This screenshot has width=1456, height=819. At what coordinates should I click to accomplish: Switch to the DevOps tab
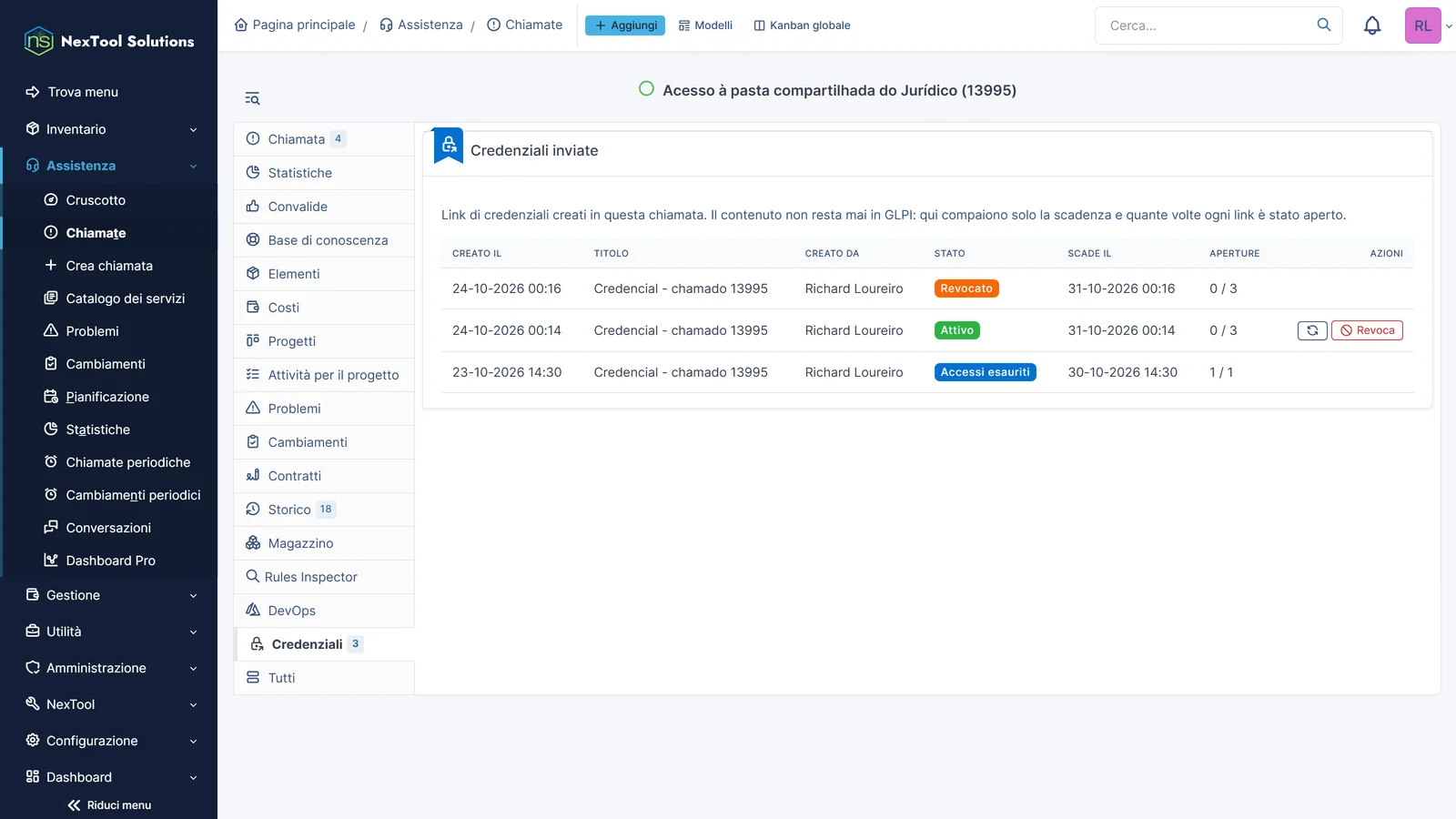point(324,611)
